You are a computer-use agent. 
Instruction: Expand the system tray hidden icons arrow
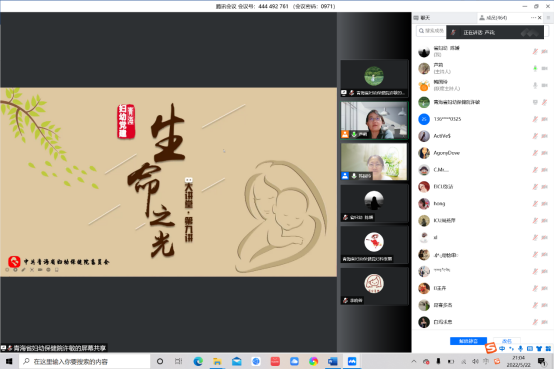pos(414,361)
